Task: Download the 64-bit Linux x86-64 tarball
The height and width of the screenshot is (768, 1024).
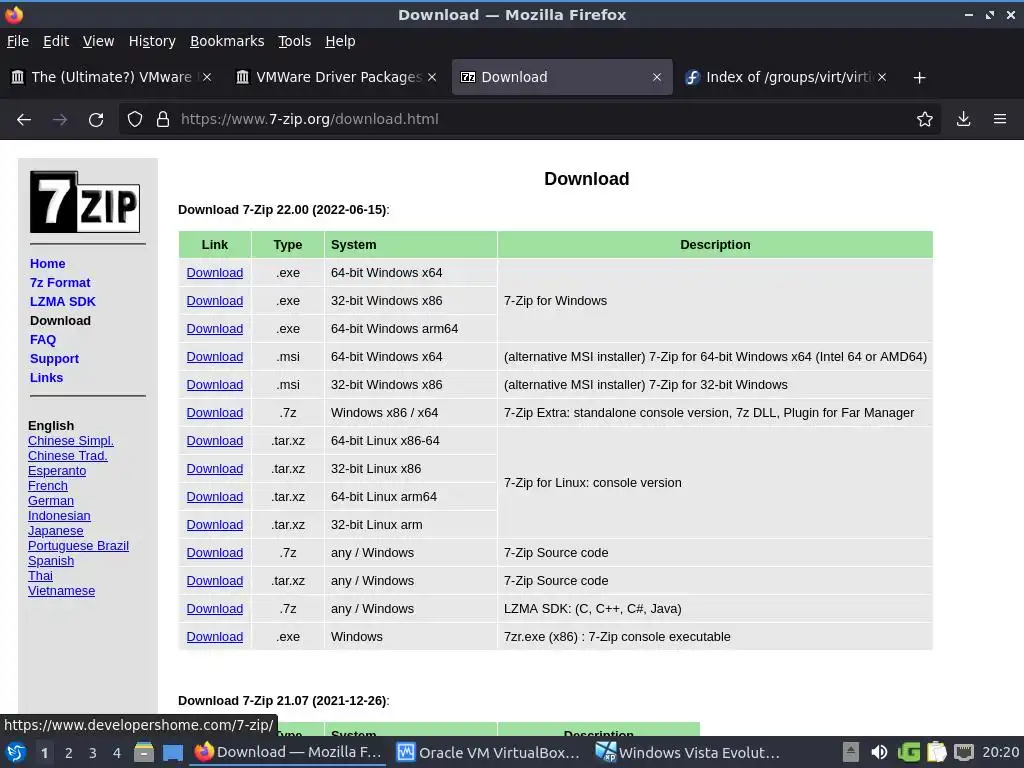Action: point(215,441)
